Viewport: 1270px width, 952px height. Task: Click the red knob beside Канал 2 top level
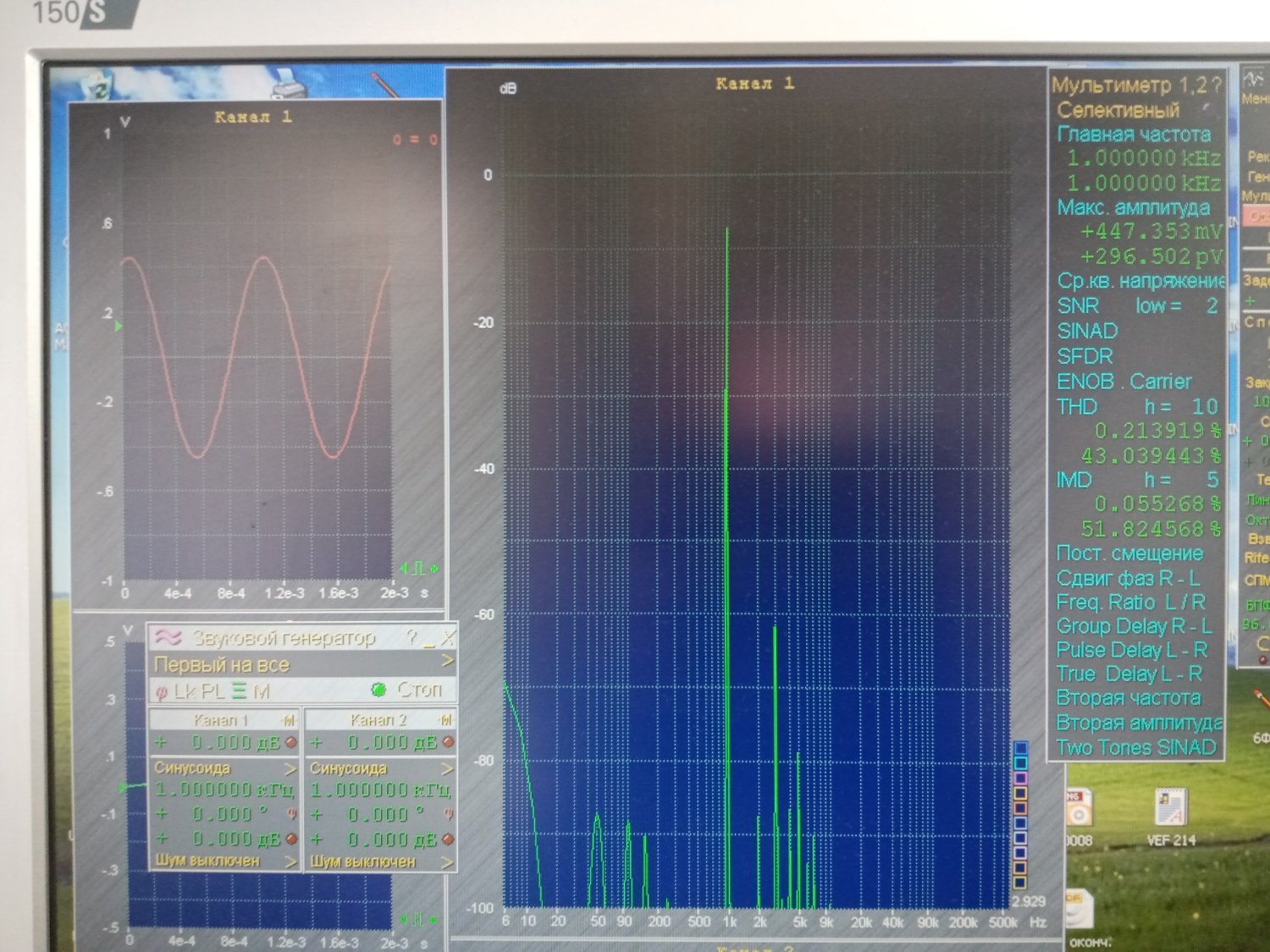point(448,742)
